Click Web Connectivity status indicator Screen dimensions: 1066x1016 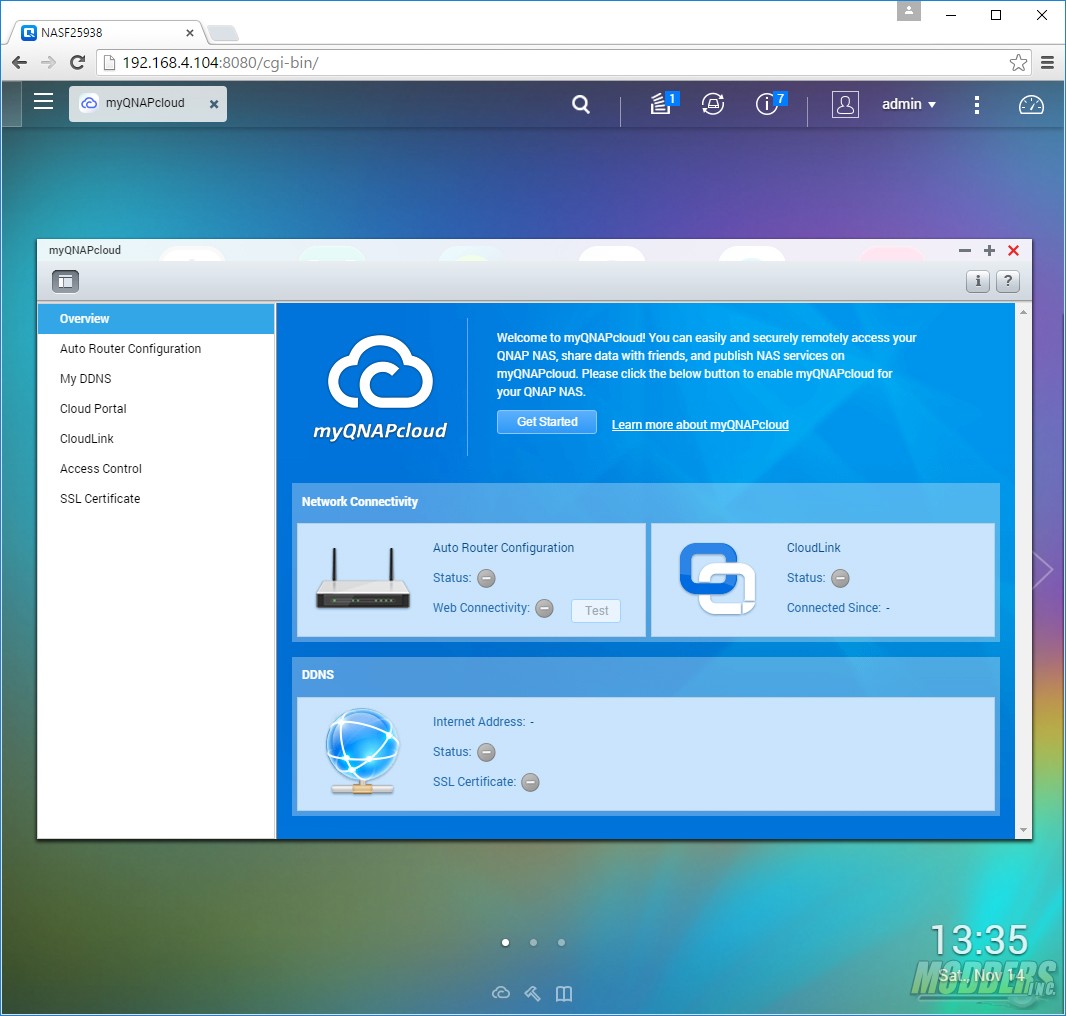tap(544, 608)
